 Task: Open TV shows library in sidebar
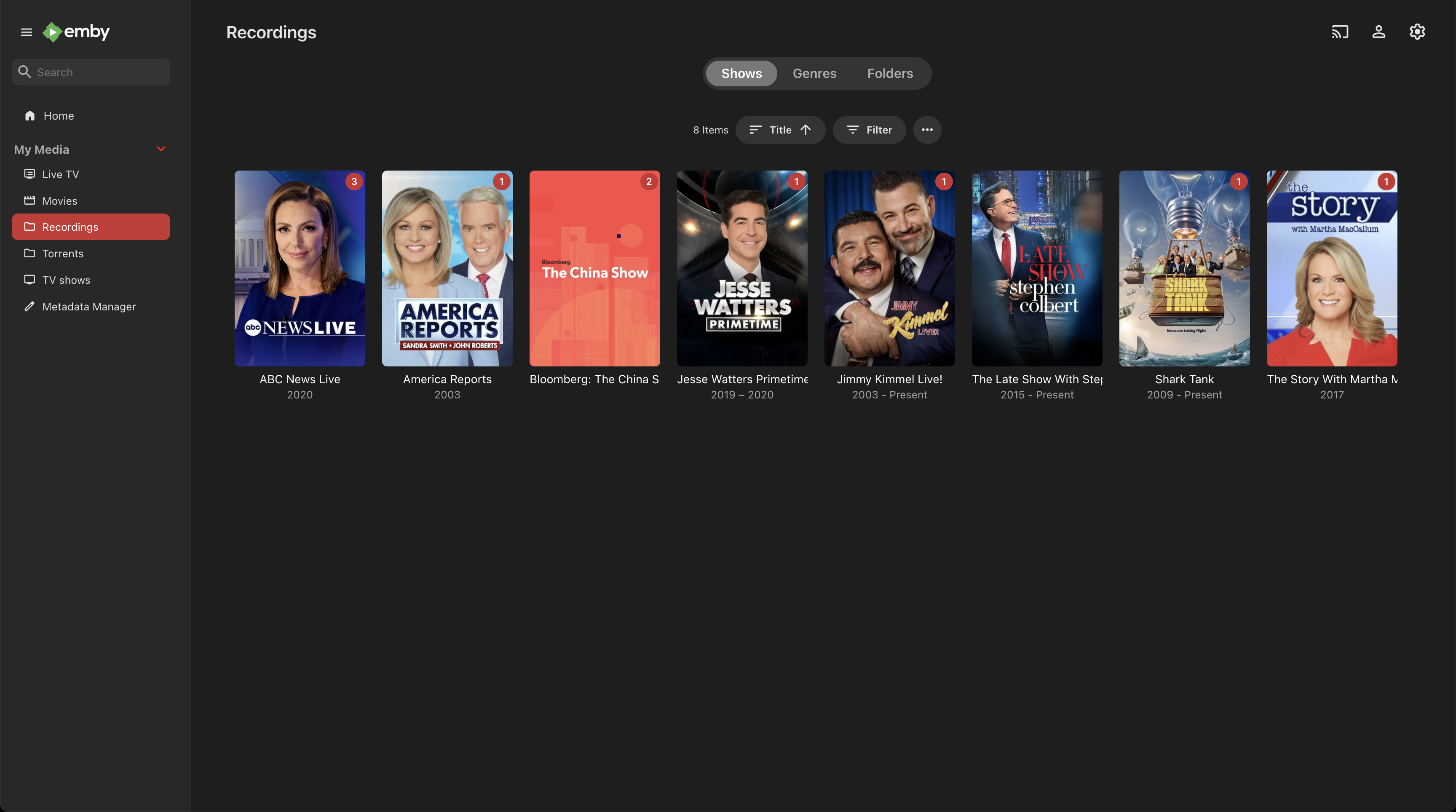(91, 280)
